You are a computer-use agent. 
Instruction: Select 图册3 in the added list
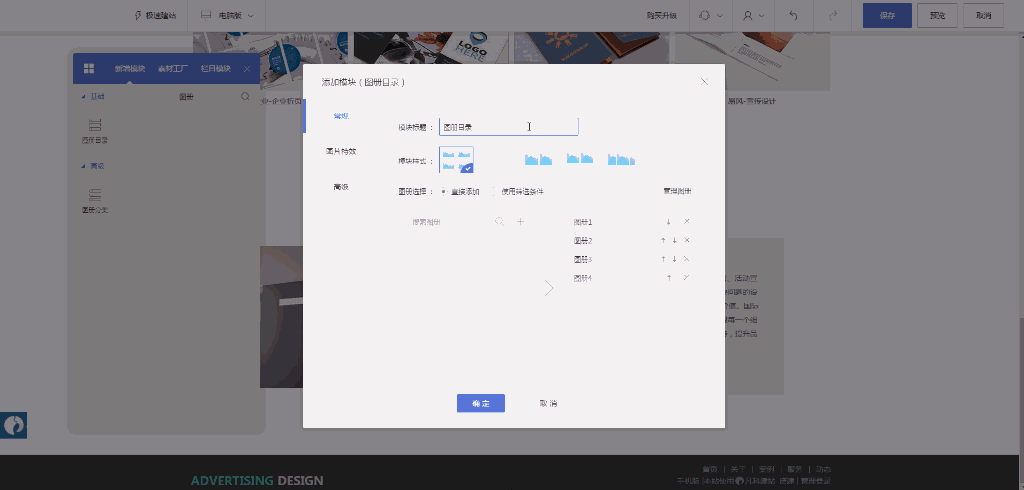[583, 259]
